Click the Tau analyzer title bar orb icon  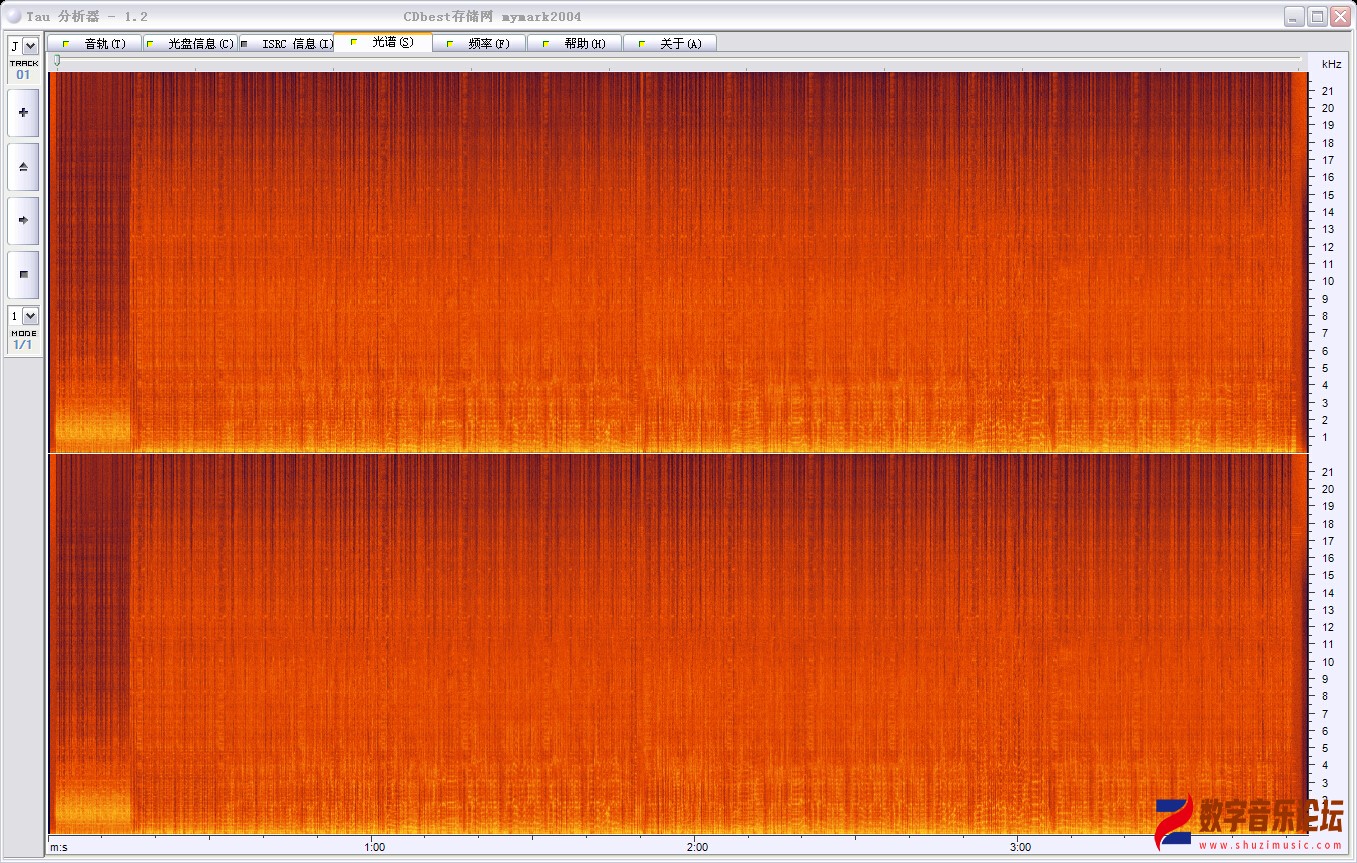coord(14,16)
